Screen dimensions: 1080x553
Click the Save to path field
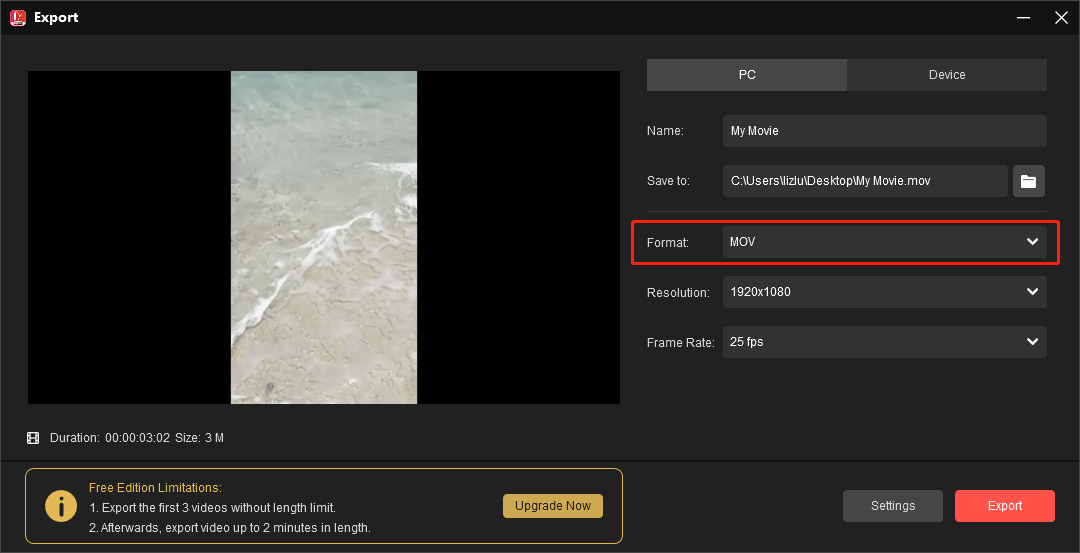(865, 181)
